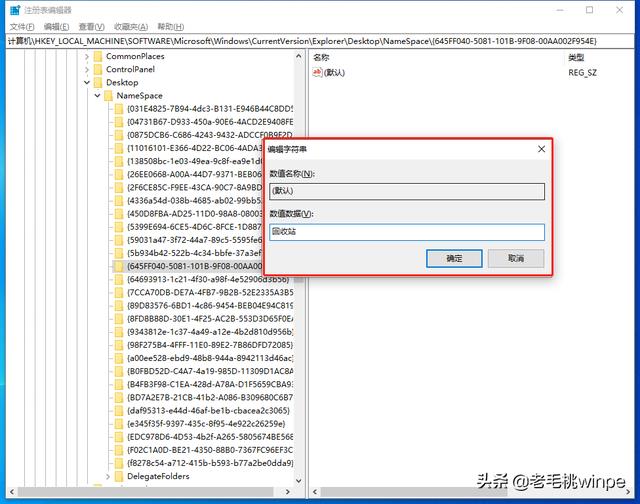The image size is (640, 504).
Task: Select the {B4FB3F98-C1EA-428d key text
Action: click(x=210, y=384)
